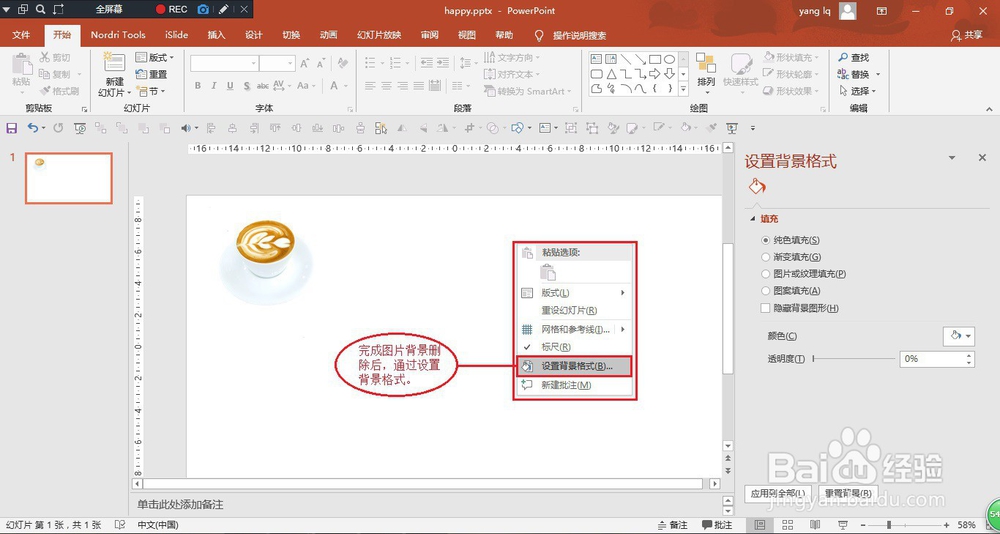Open the Section (节) dropdown
The image size is (1000, 534).
tap(151, 91)
